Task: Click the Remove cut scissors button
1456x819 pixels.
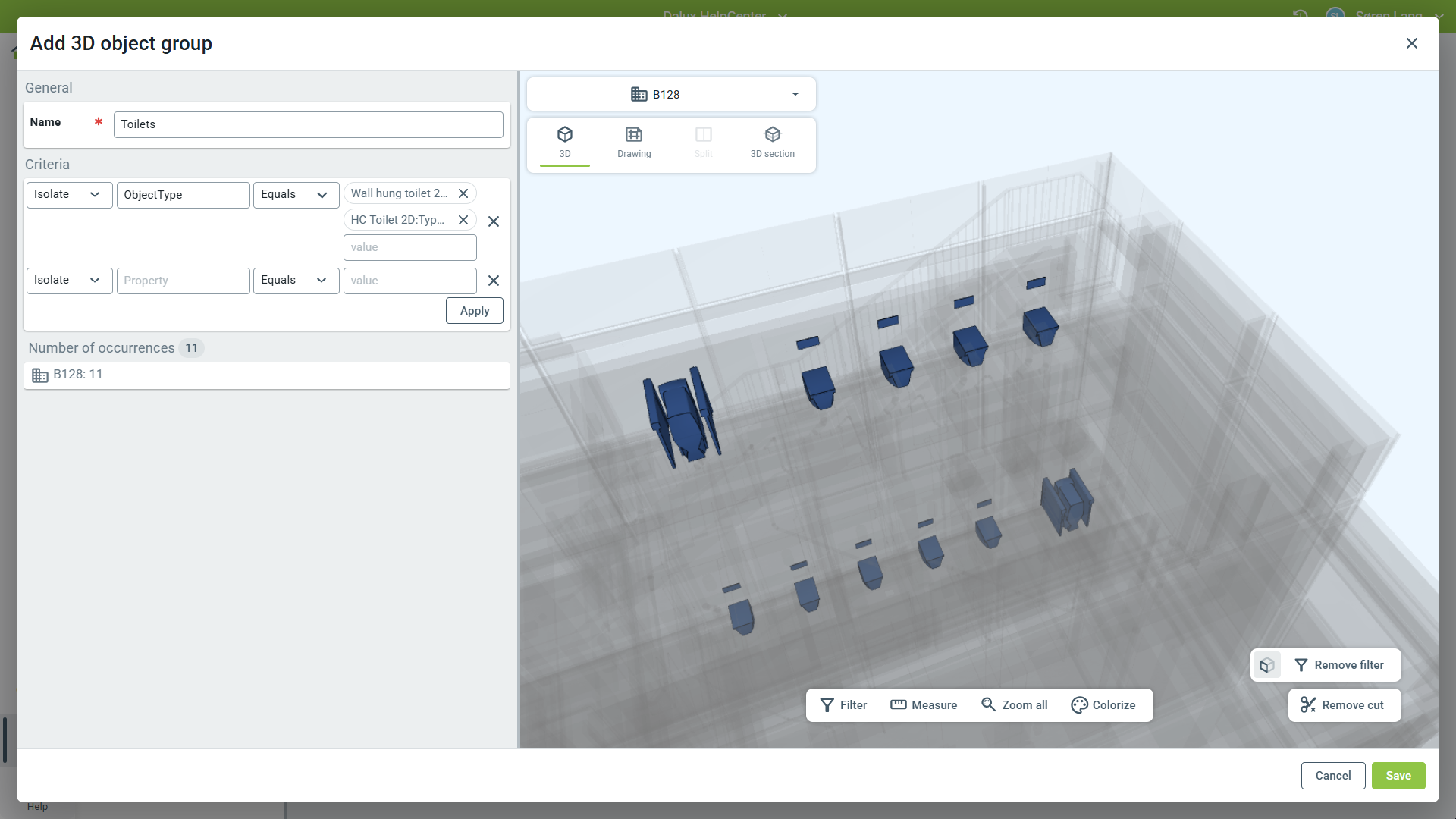Action: (x=1343, y=705)
